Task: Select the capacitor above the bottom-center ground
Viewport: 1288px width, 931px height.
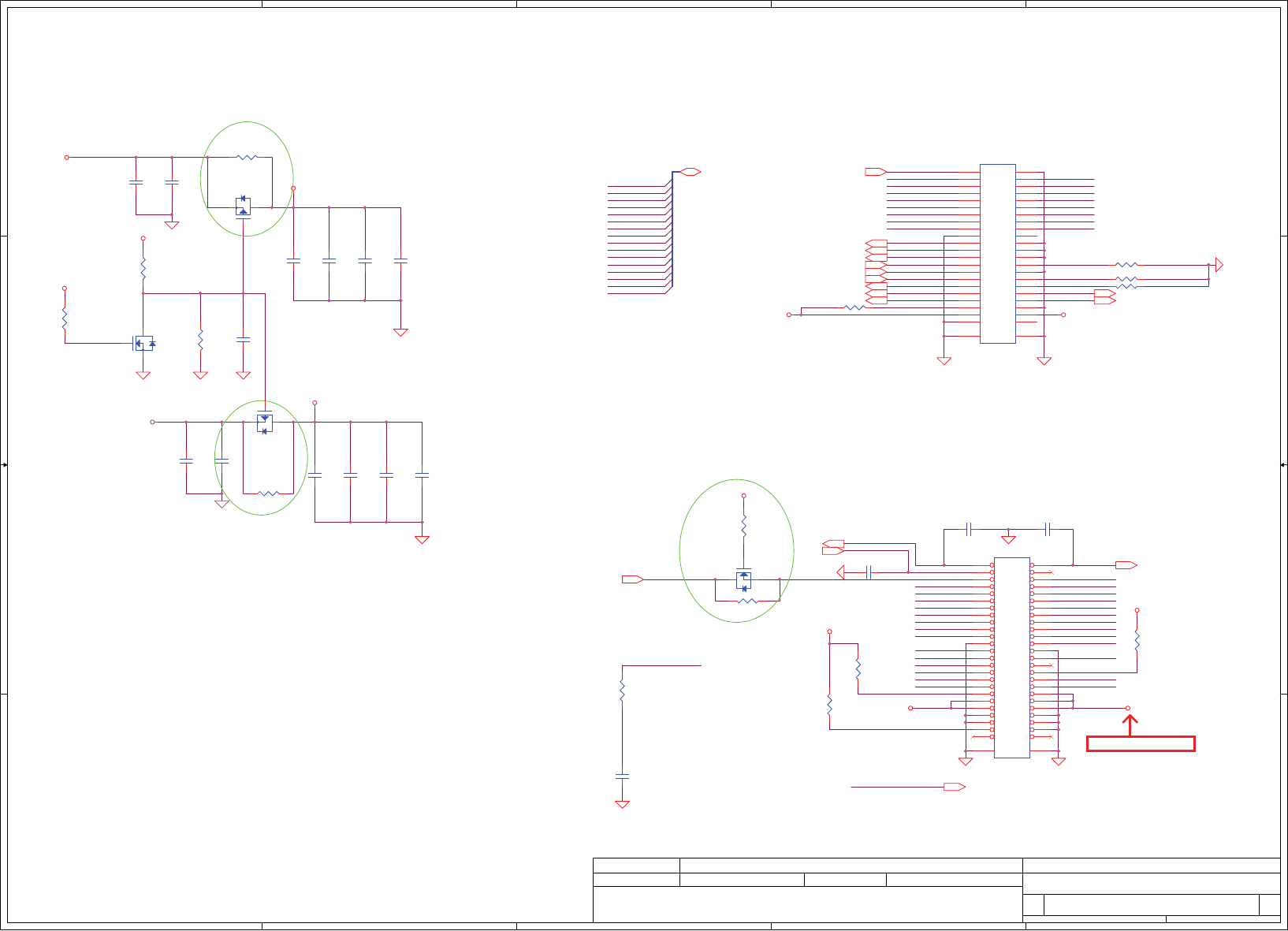Action: [x=622, y=776]
